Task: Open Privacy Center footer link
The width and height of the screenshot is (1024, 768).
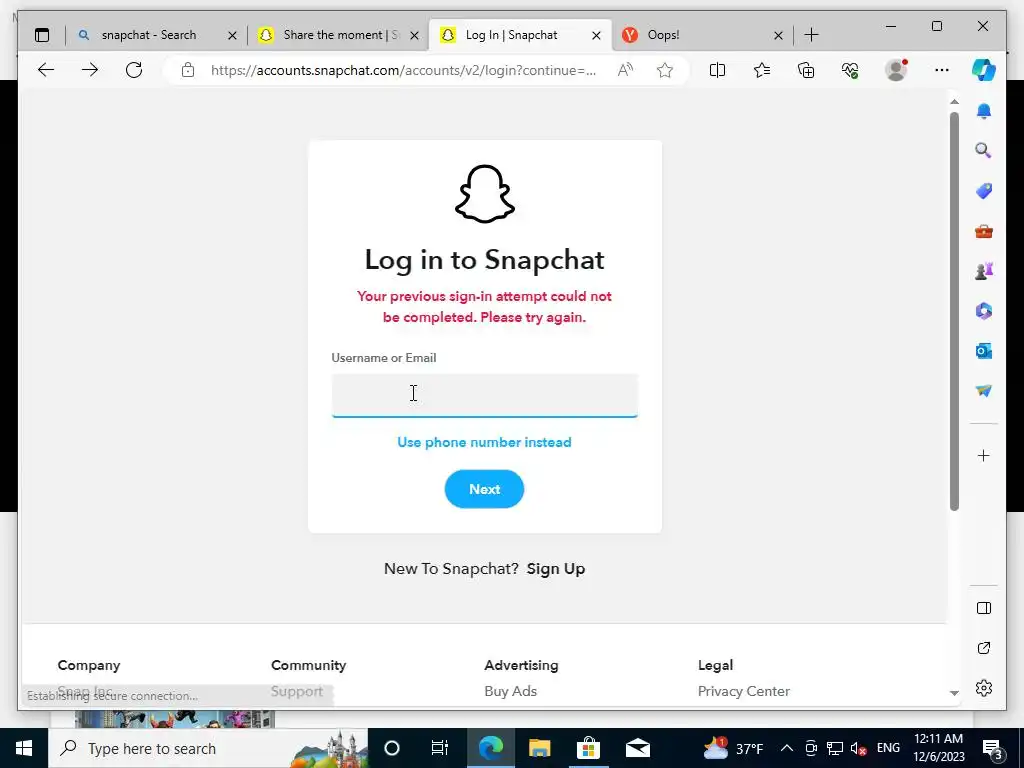Action: (743, 691)
